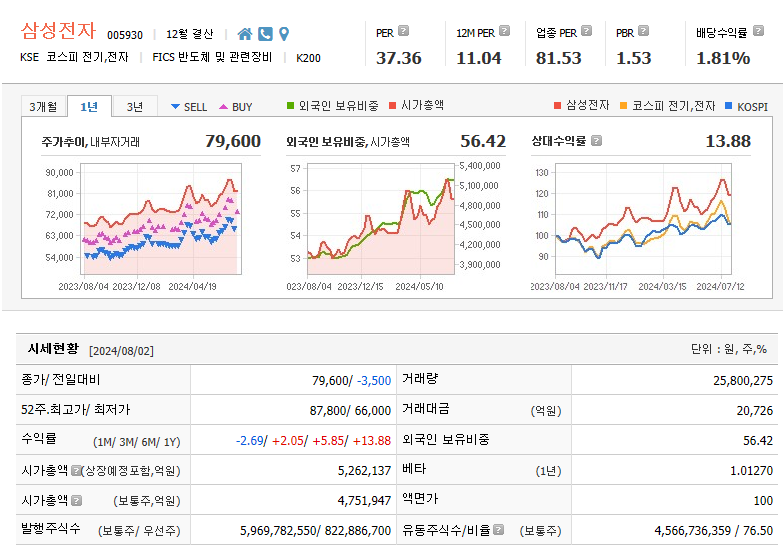Click the relative return value 13.88
Image resolution: width=783 pixels, height=552 pixels.
pyautogui.click(x=728, y=141)
